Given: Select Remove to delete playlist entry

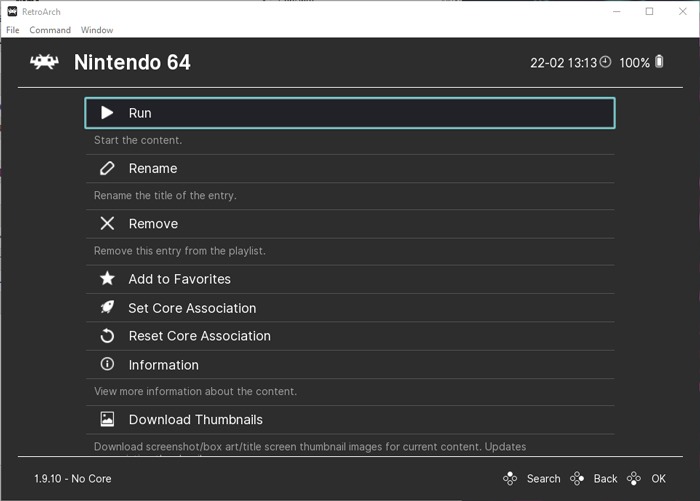Looking at the screenshot, I should [x=350, y=224].
